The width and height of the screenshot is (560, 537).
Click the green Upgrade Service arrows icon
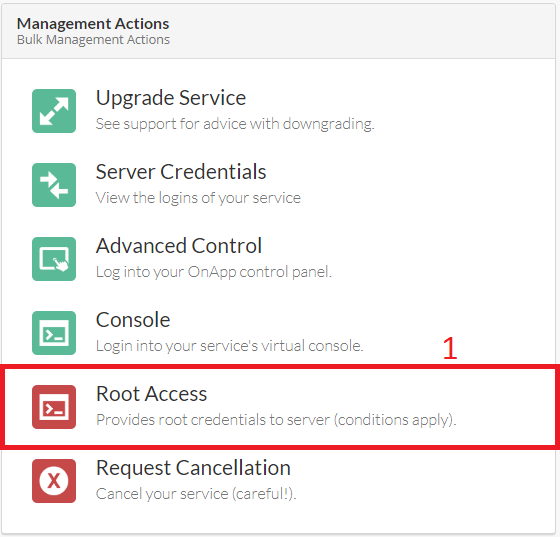(x=54, y=111)
